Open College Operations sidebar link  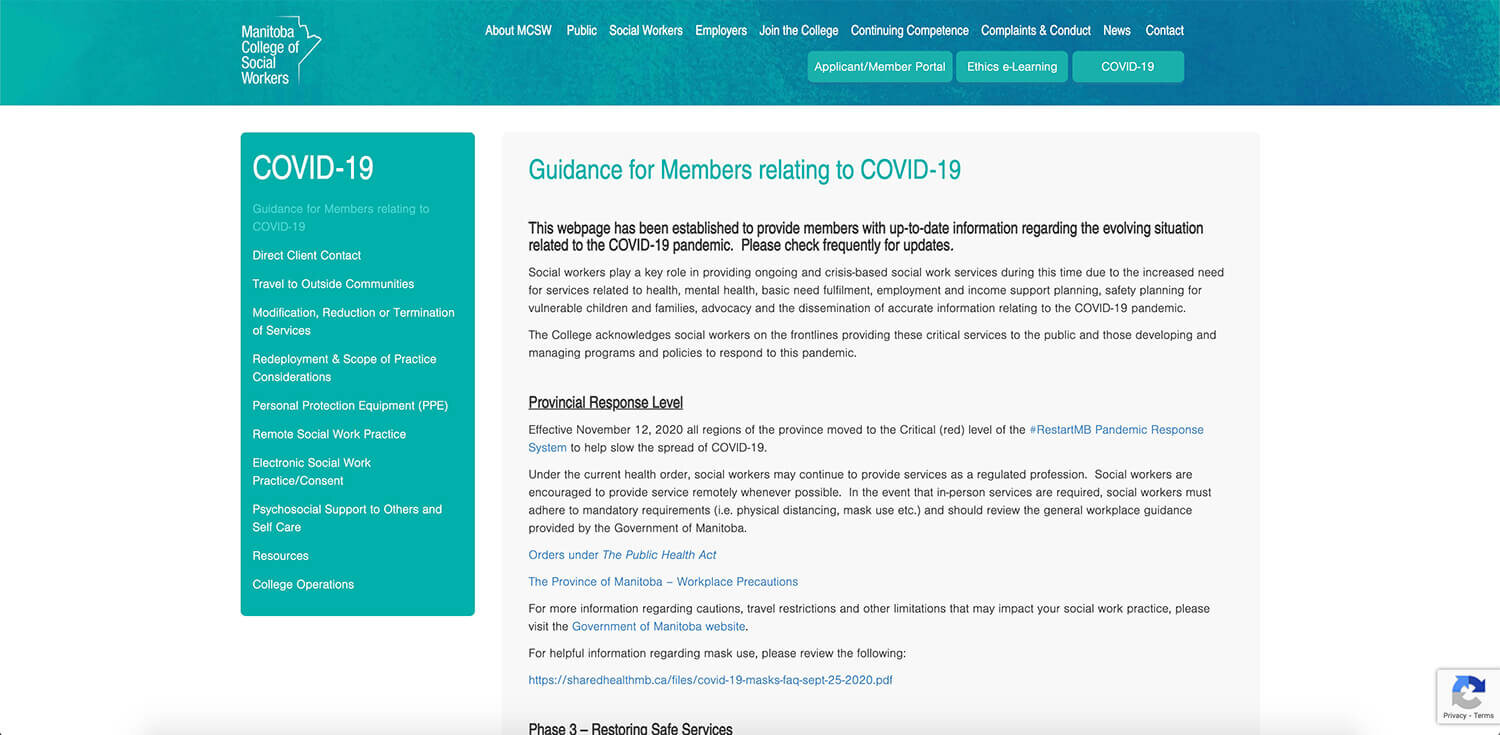303,584
